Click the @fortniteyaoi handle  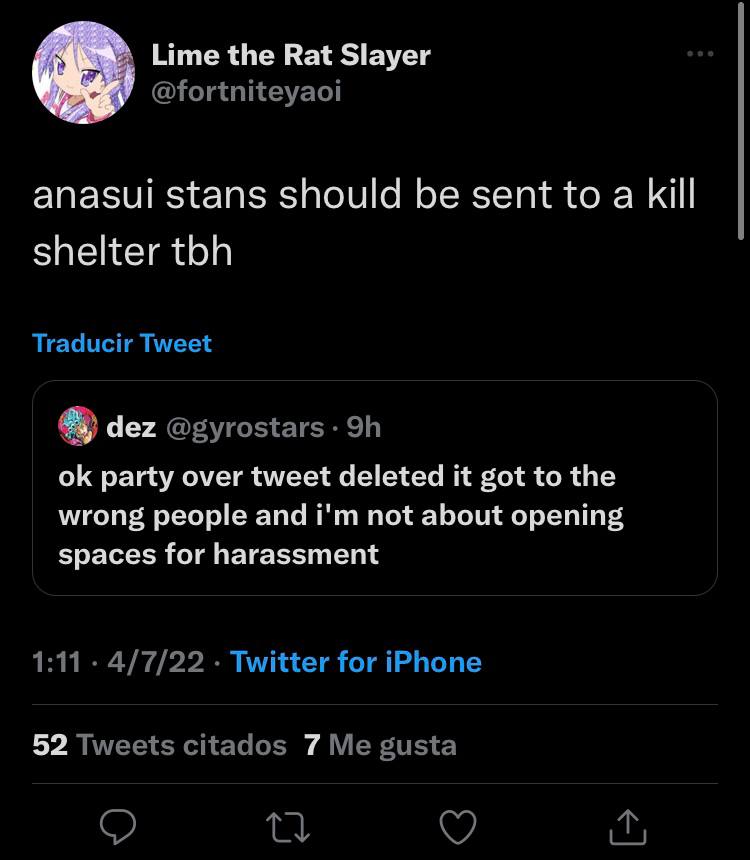pos(246,92)
